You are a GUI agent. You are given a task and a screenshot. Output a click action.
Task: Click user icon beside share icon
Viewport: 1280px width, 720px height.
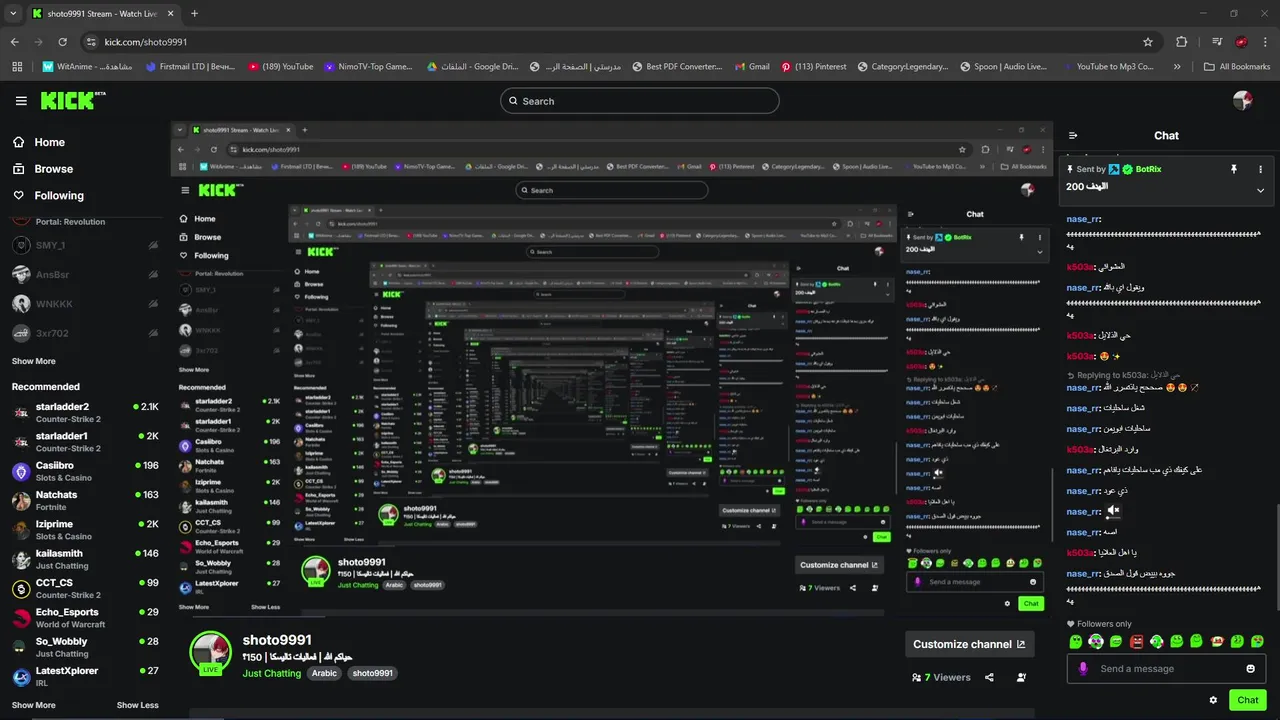pos(1021,677)
